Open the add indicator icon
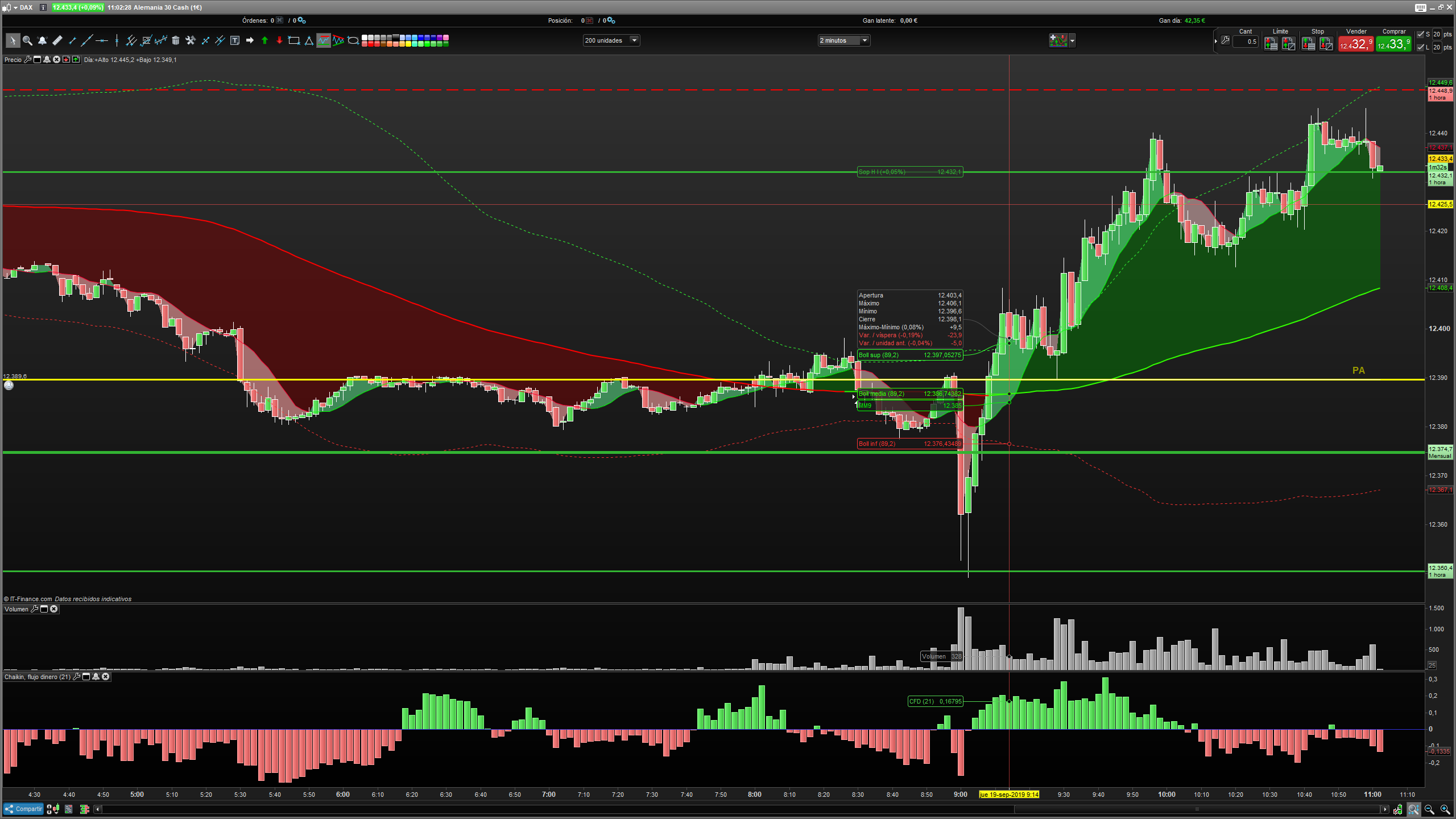This screenshot has width=1456, height=819. coord(1058,40)
